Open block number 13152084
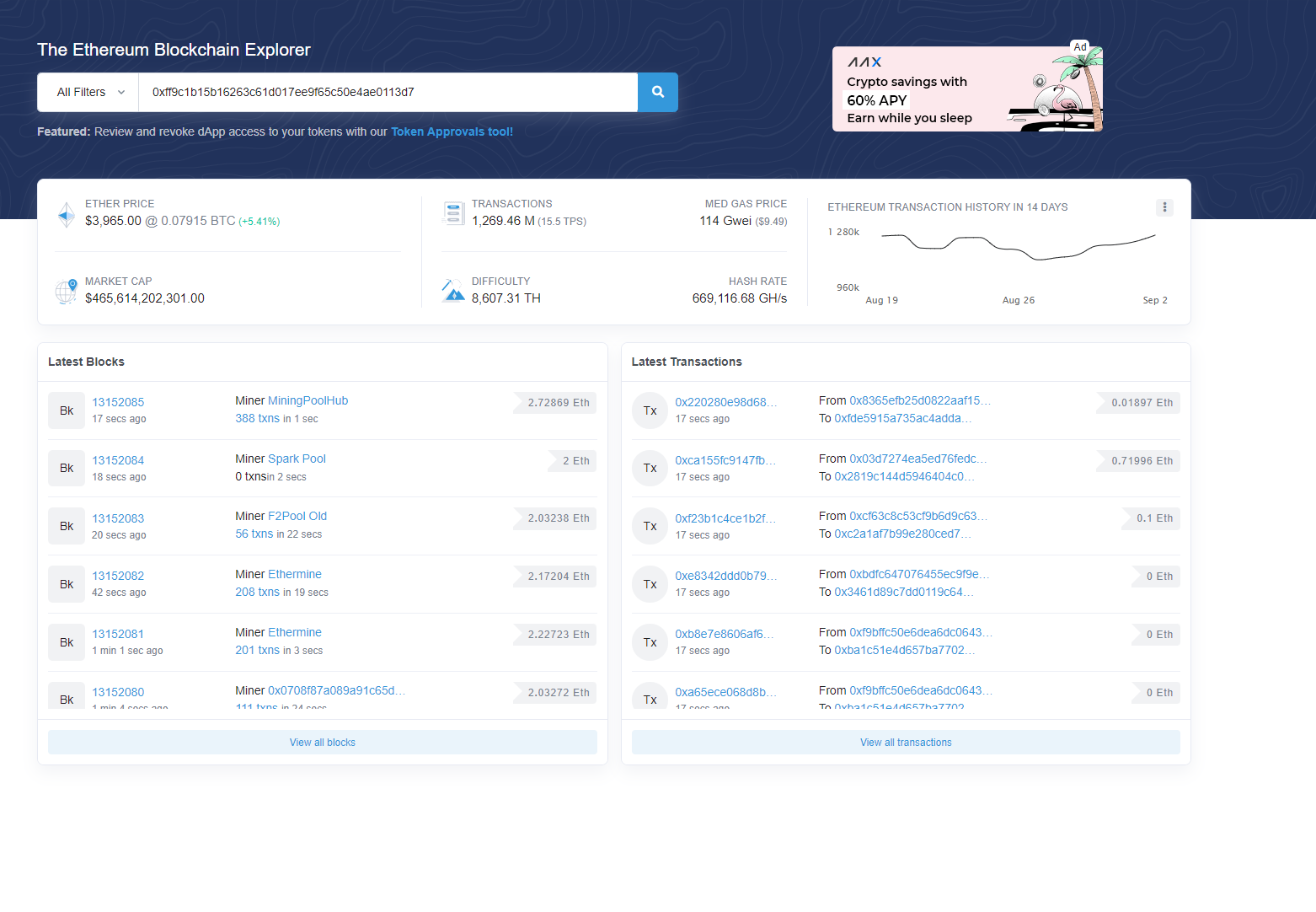1316x912 pixels. pyautogui.click(x=118, y=460)
